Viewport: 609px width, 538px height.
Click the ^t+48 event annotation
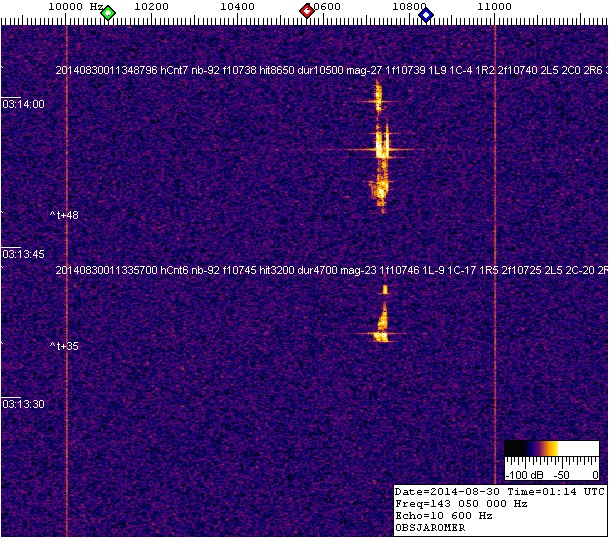pos(64,215)
